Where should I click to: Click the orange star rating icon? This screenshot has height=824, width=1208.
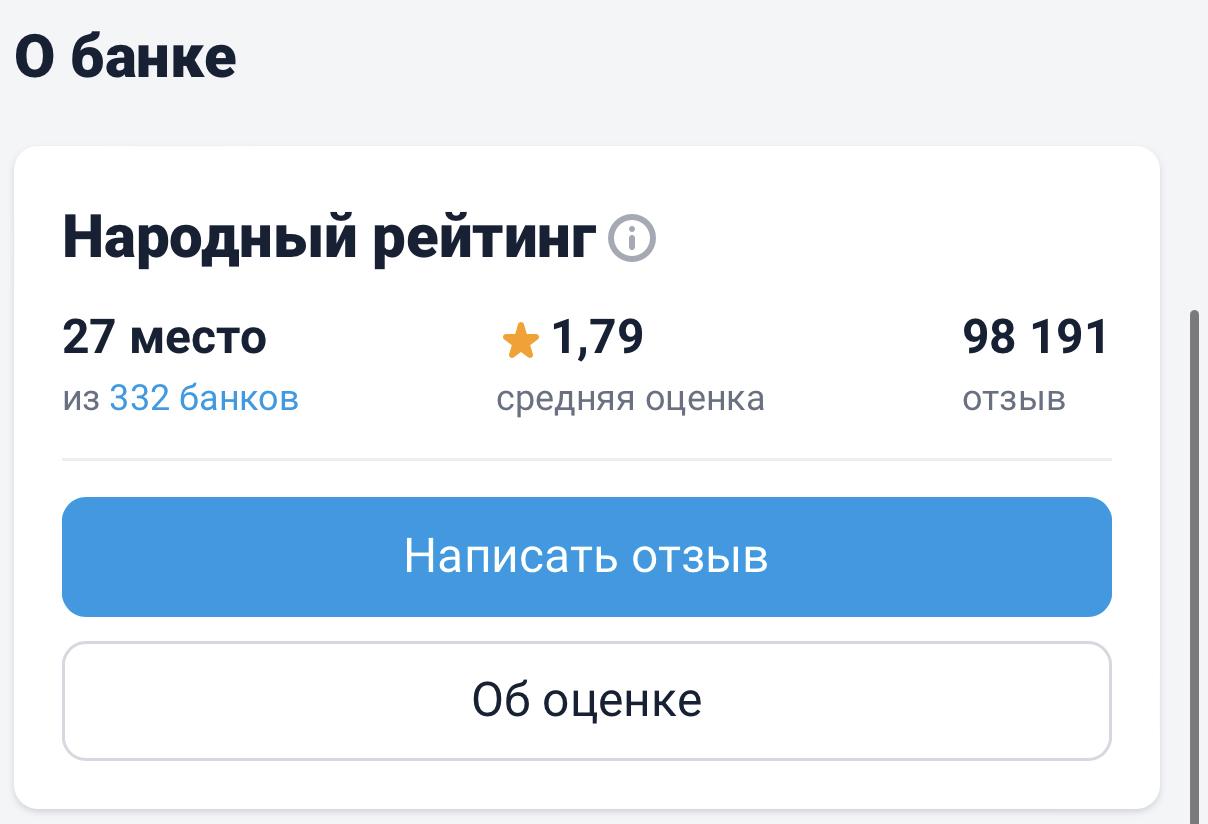click(520, 341)
